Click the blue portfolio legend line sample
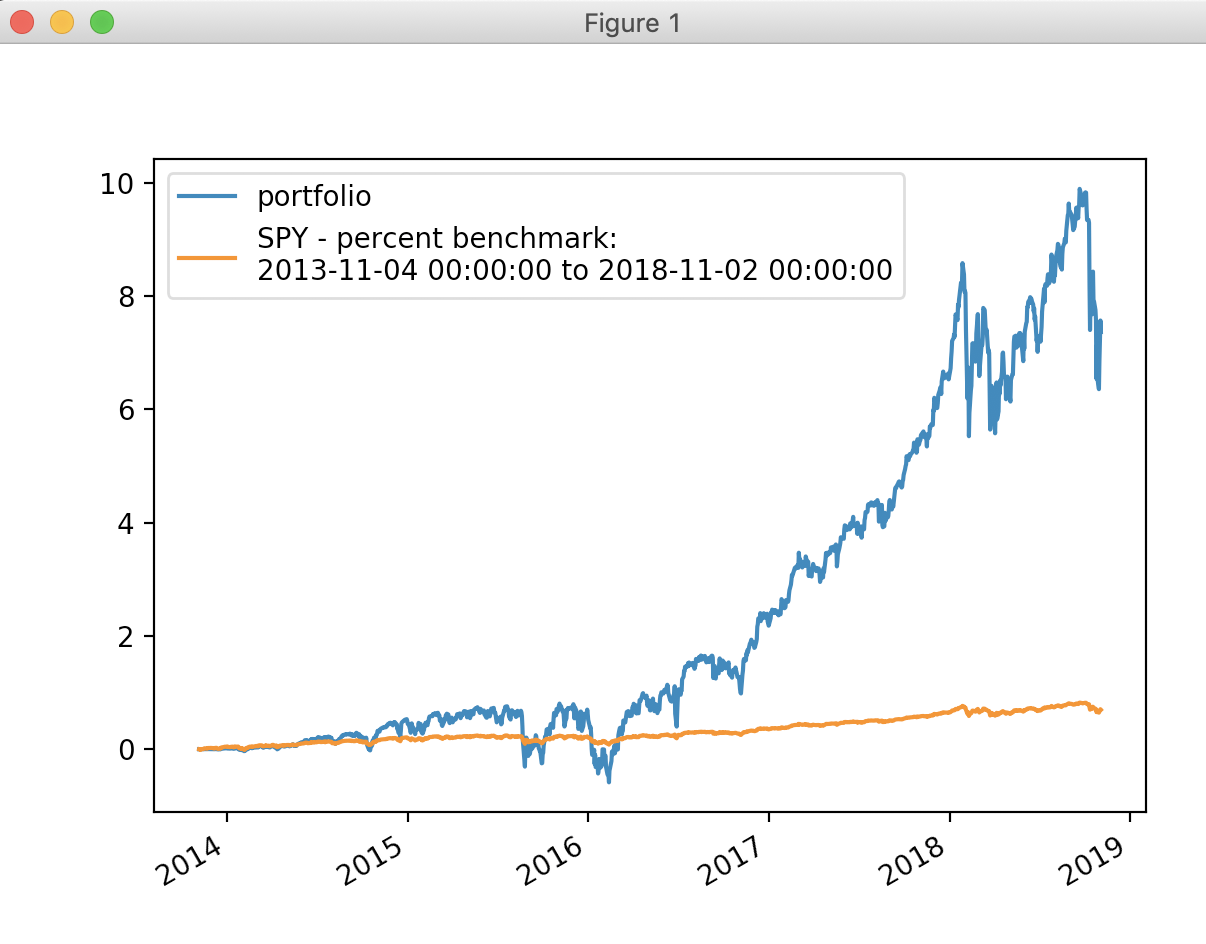This screenshot has width=1206, height=944. pos(208,197)
